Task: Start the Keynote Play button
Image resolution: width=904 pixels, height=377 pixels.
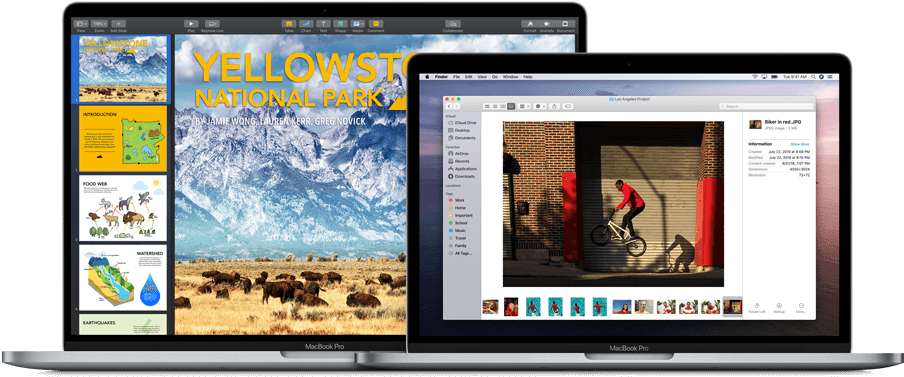Action: pos(191,24)
